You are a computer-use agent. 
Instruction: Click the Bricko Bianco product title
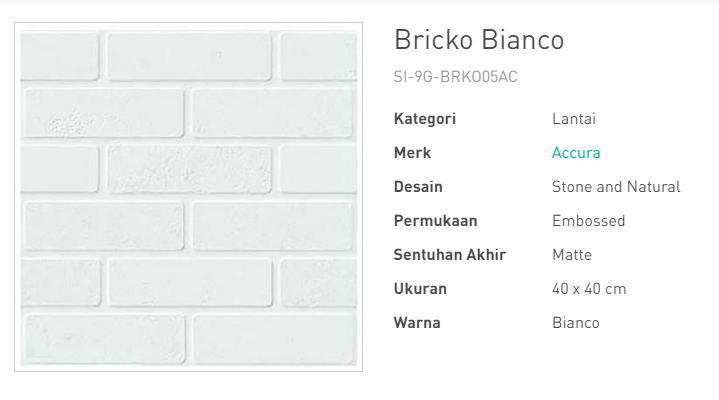click(x=479, y=39)
